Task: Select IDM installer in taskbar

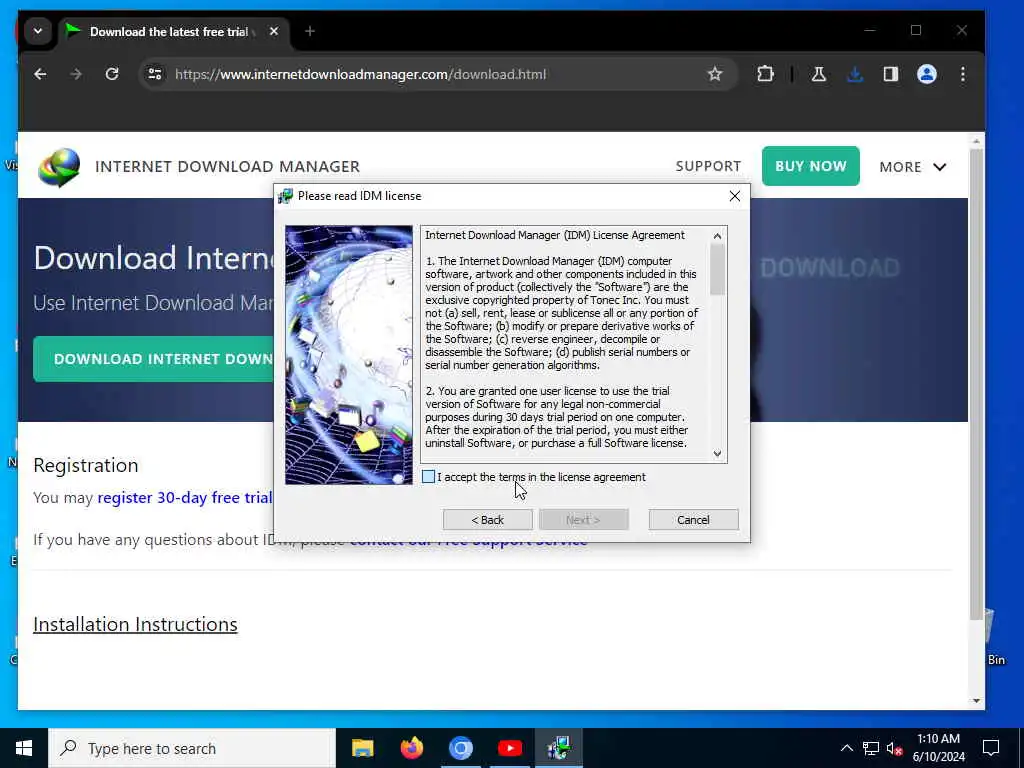Action: [559, 748]
